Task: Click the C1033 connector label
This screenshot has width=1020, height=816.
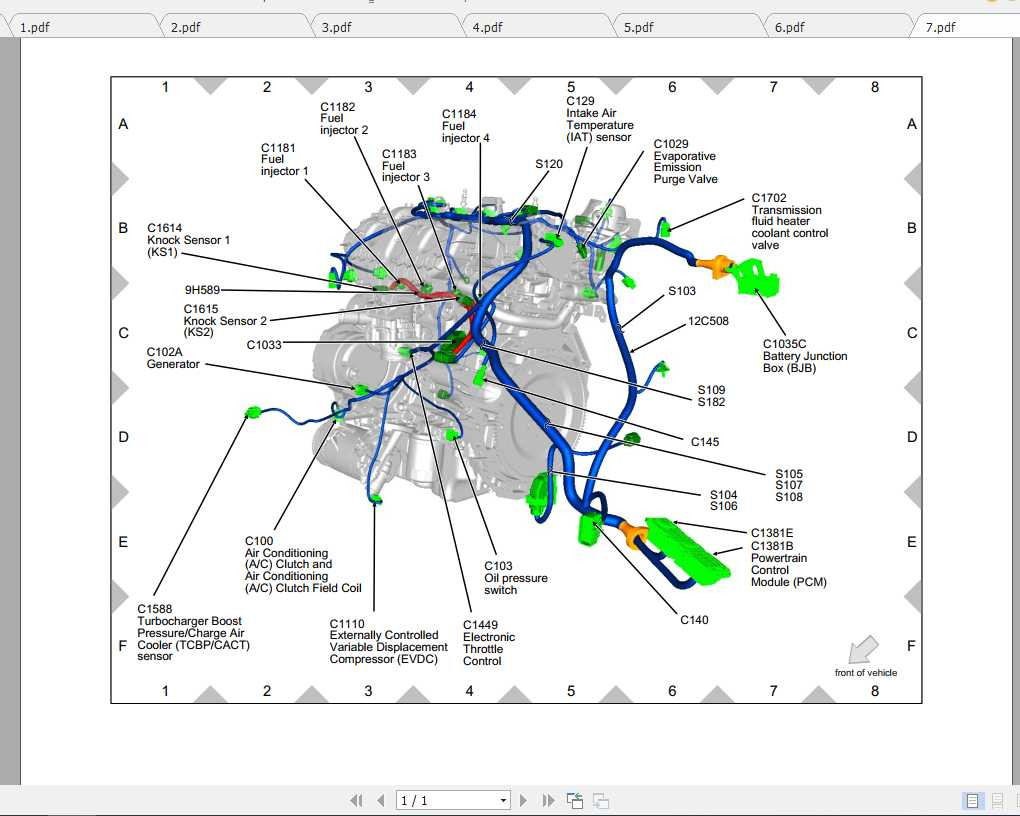Action: 264,345
